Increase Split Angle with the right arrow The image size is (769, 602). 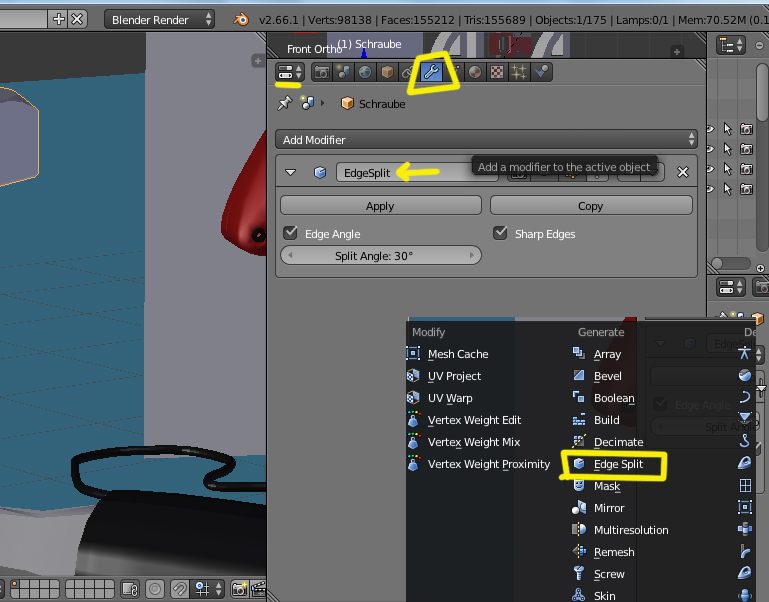472,255
